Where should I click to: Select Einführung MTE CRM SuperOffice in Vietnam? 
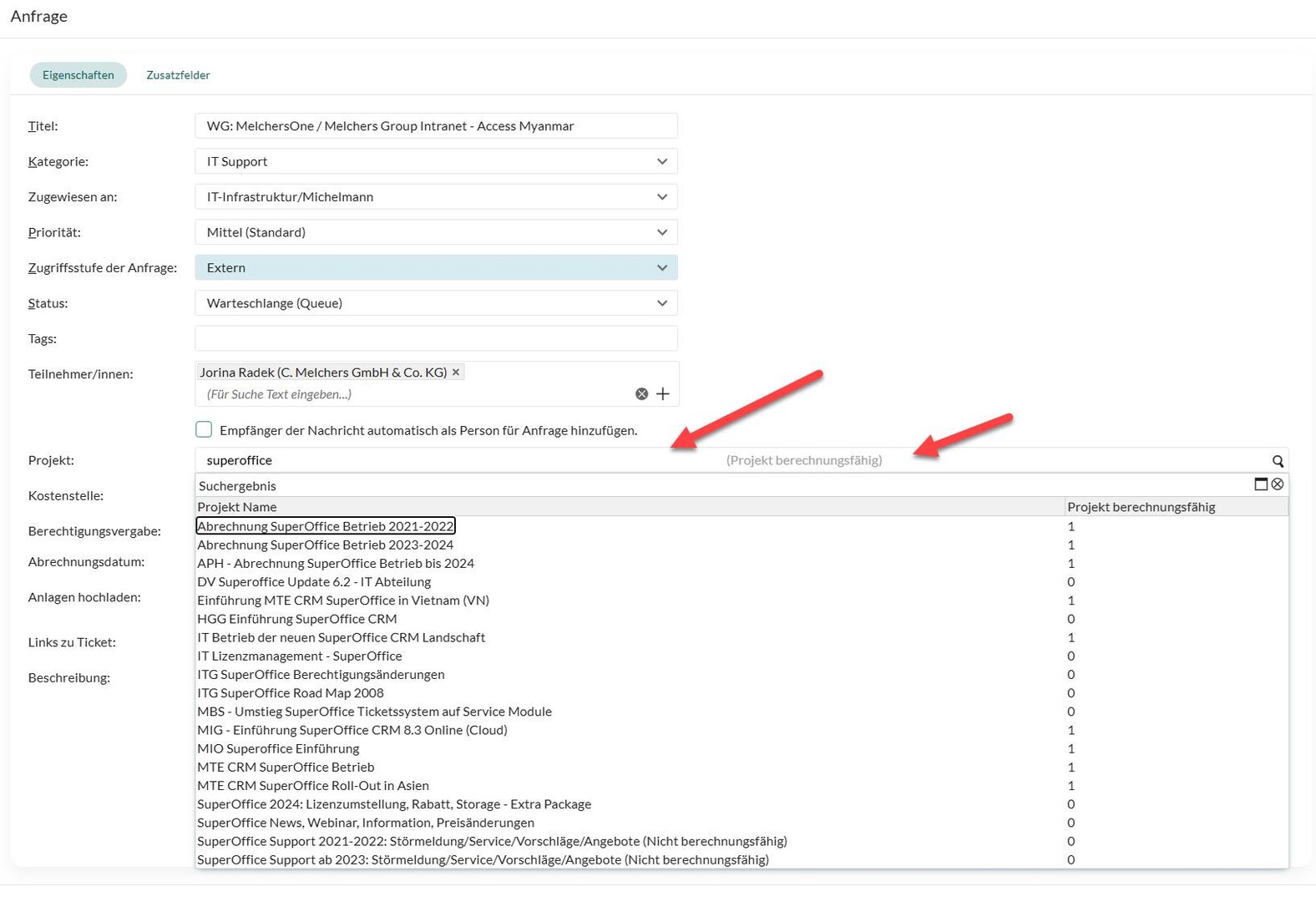742,600
